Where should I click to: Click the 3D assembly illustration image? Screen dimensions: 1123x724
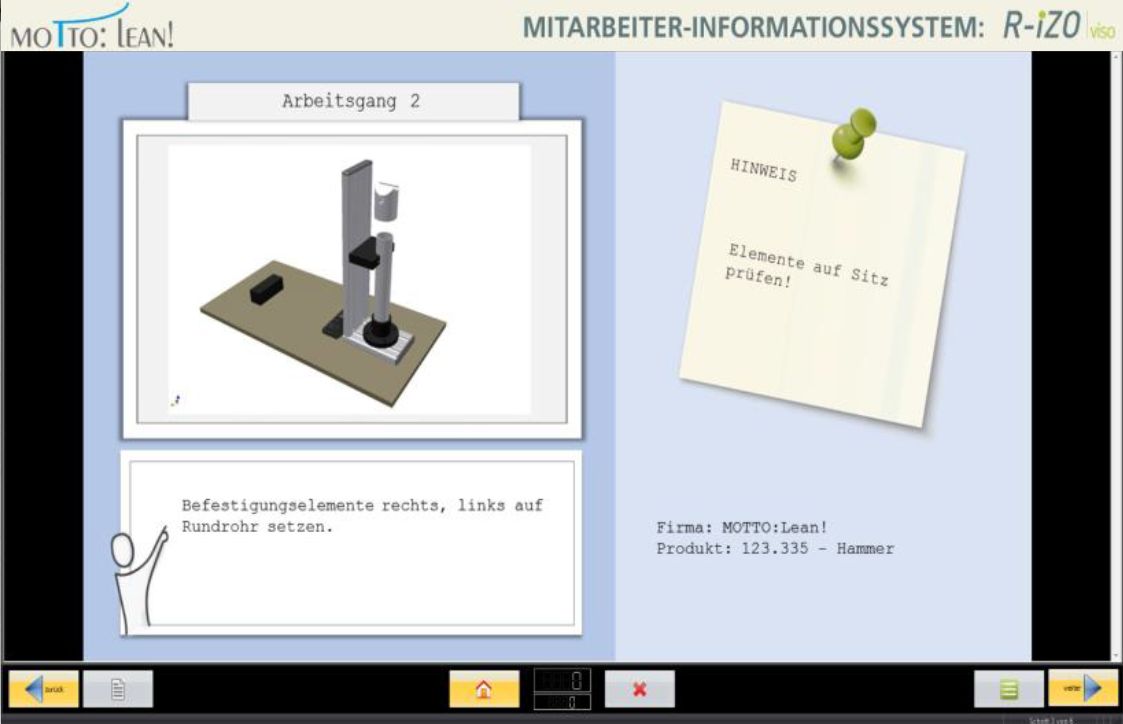[x=350, y=279]
